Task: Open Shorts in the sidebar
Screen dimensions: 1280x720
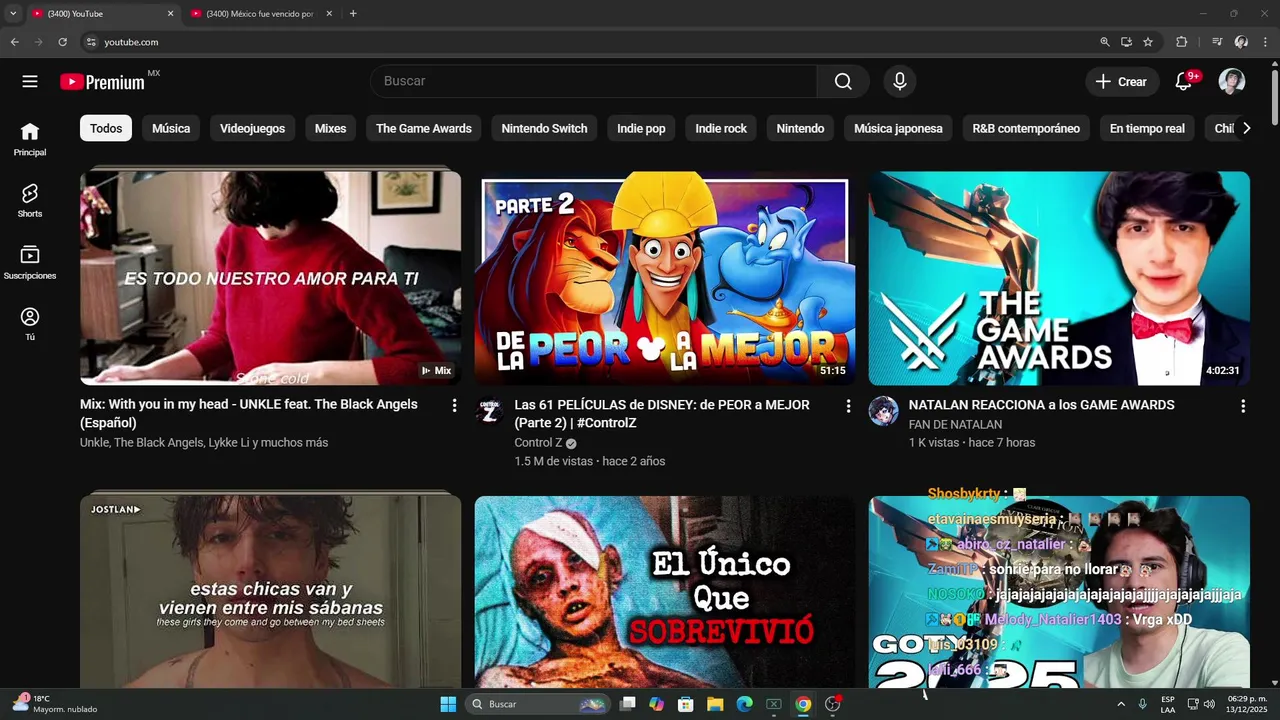Action: (30, 200)
